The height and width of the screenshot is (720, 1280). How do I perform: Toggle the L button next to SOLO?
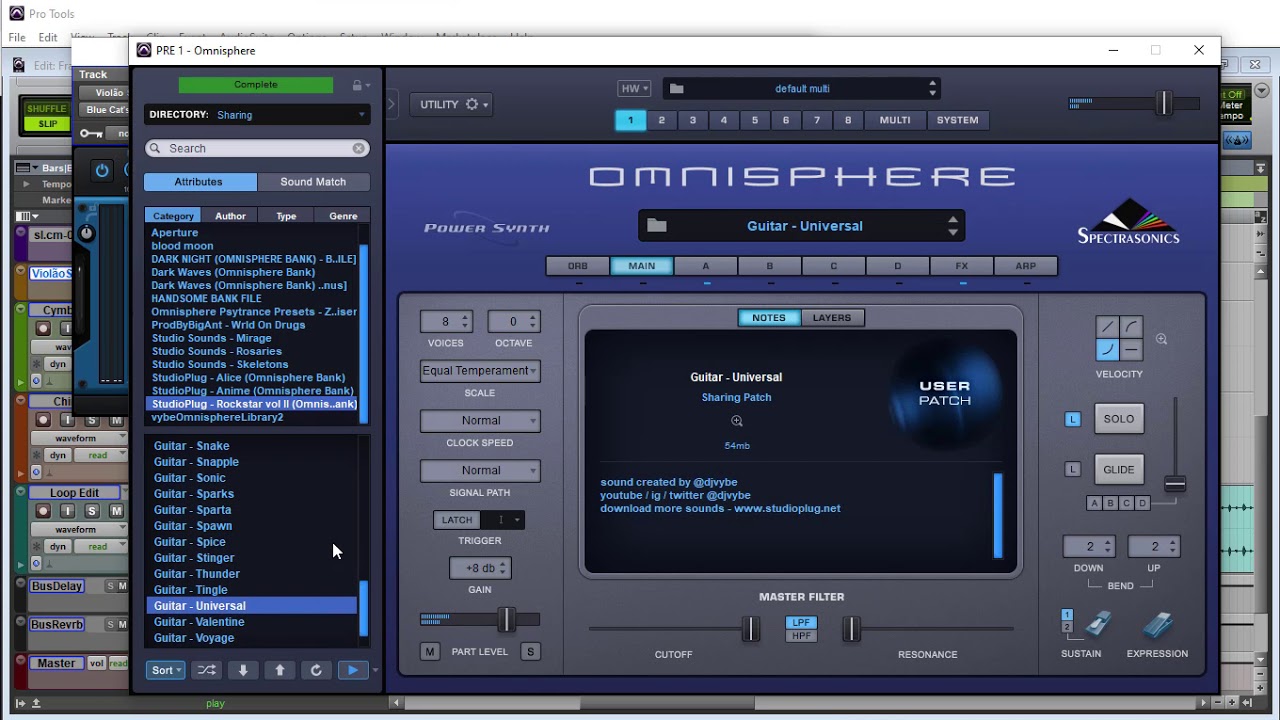pyautogui.click(x=1073, y=419)
